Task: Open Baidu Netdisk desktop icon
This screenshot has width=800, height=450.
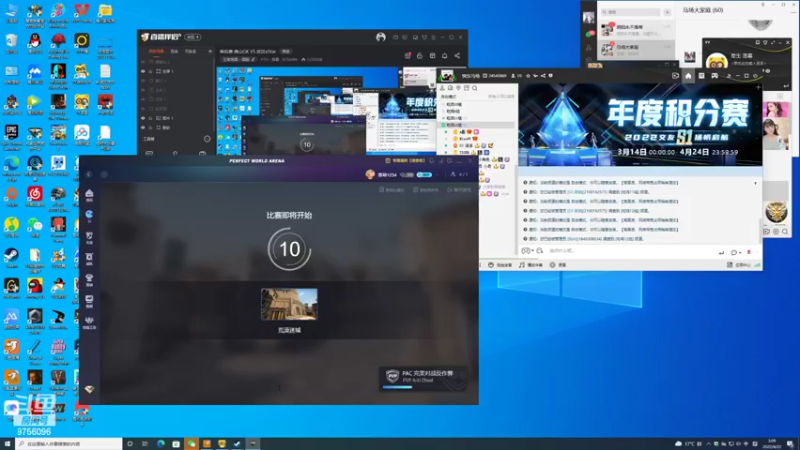Action: 82,133
